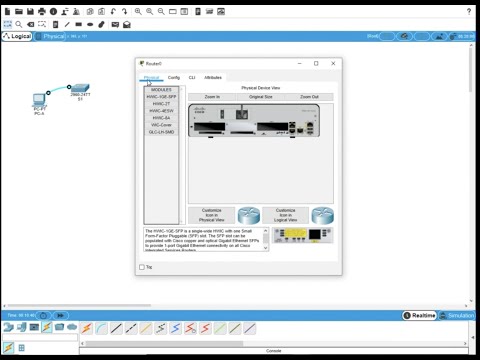Click the power cycle devices button
480x360 pixels.
(x=44, y=315)
